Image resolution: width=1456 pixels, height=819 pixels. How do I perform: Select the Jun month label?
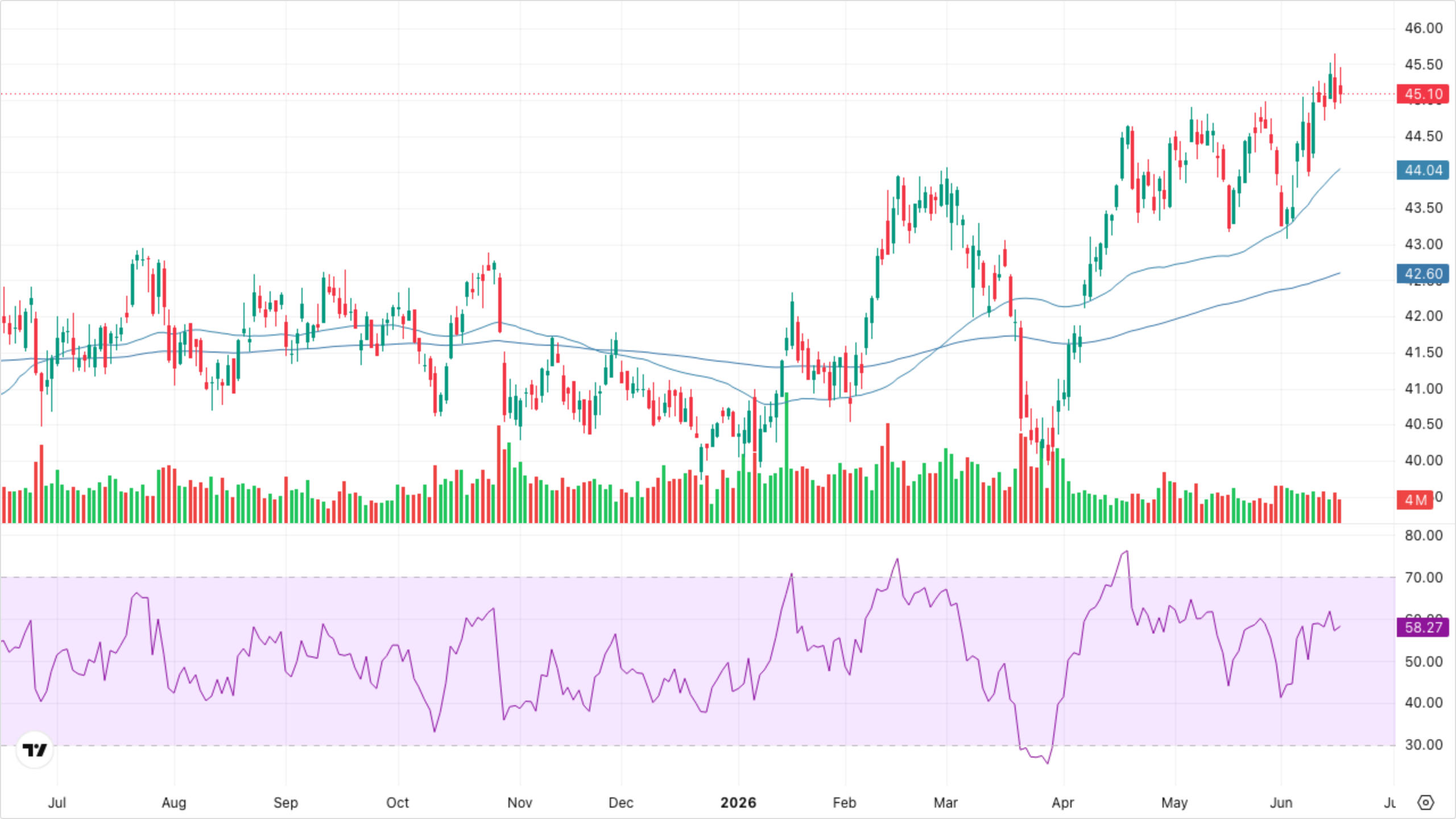pyautogui.click(x=1281, y=803)
